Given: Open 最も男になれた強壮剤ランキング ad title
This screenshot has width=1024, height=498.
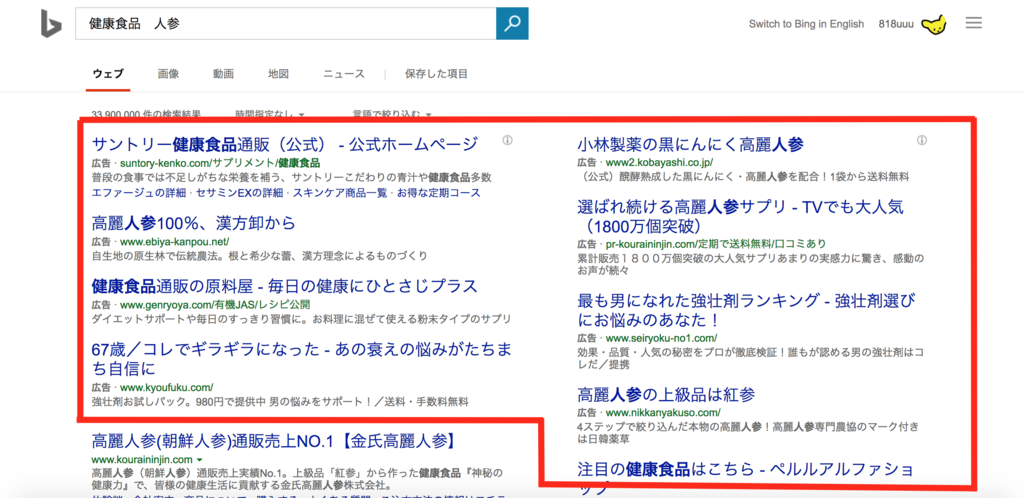Looking at the screenshot, I should pyautogui.click(x=747, y=310).
